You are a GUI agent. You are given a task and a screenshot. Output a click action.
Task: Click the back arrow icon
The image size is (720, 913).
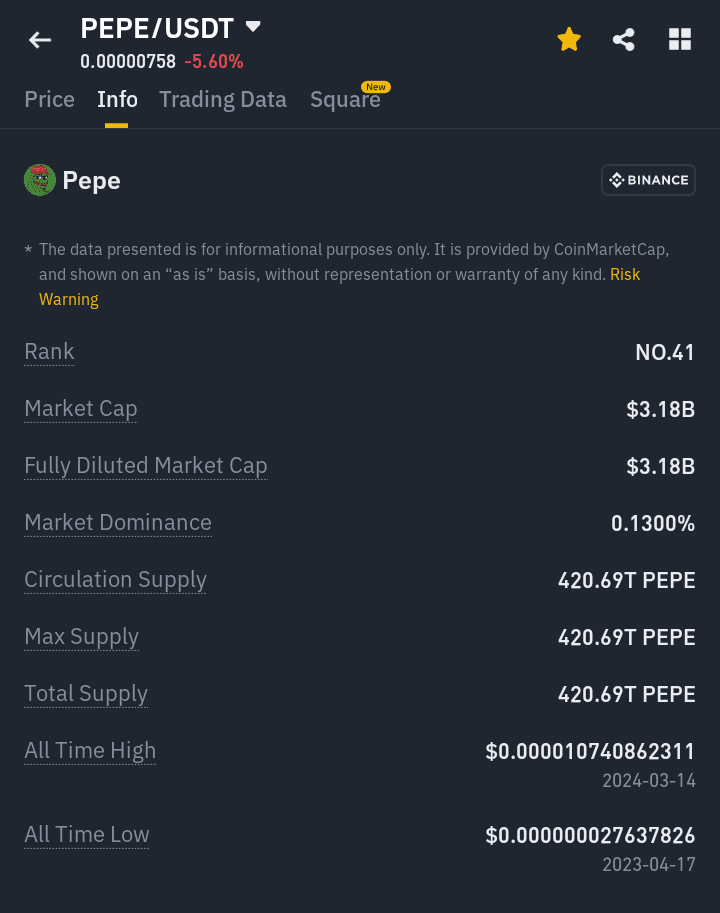click(x=39, y=40)
